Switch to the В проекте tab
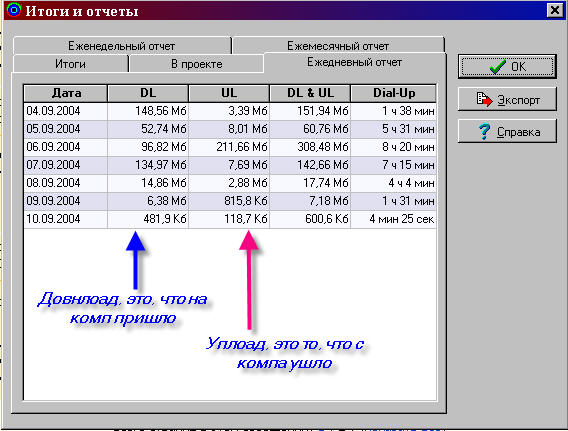This screenshot has width=568, height=431. [196, 64]
